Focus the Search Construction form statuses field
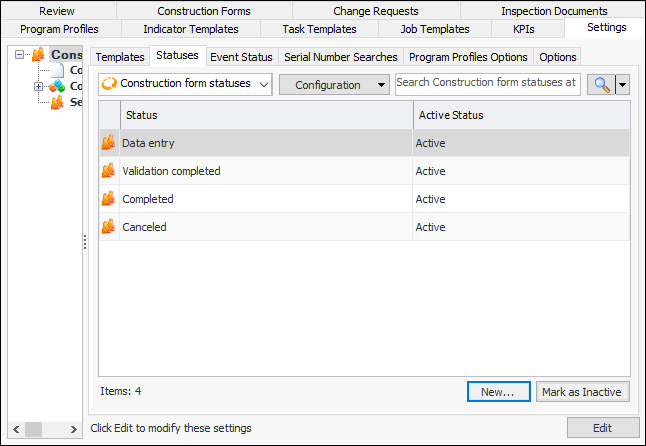646x446 pixels. point(486,83)
